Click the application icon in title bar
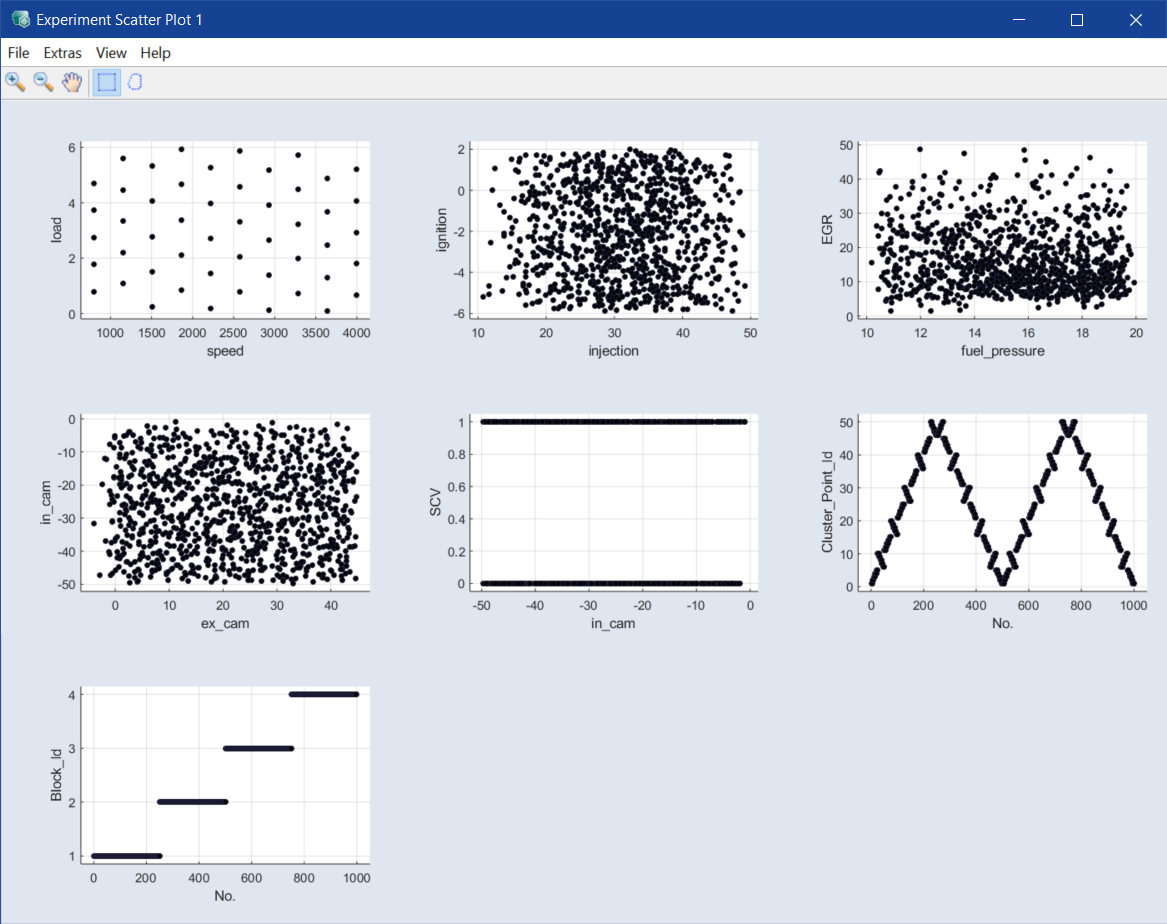This screenshot has height=924, width=1167. tap(19, 19)
